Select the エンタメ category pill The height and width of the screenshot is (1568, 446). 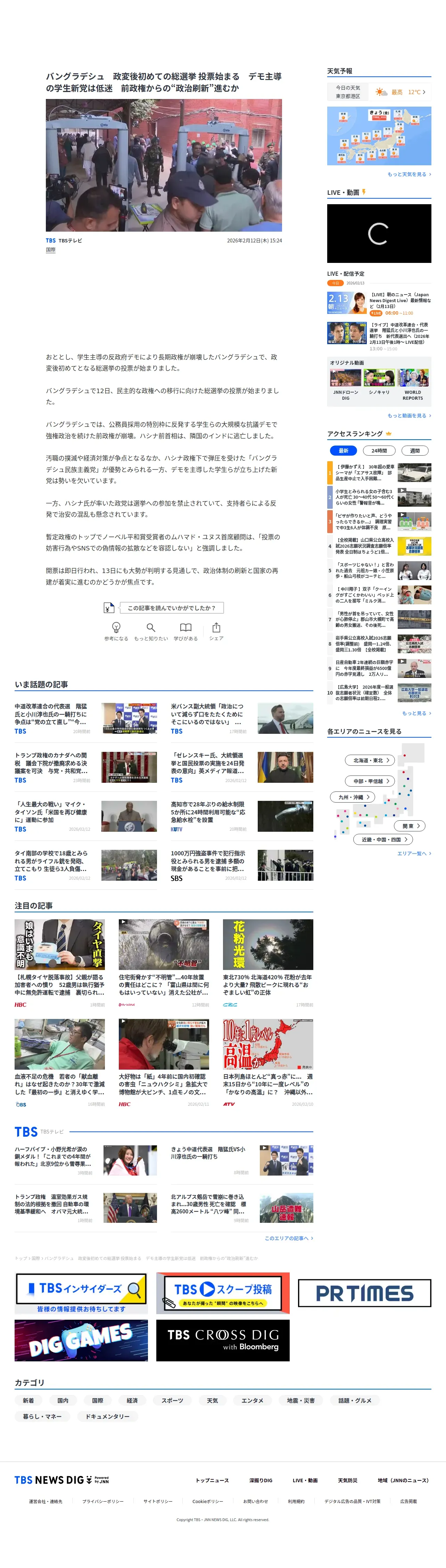point(253,1401)
